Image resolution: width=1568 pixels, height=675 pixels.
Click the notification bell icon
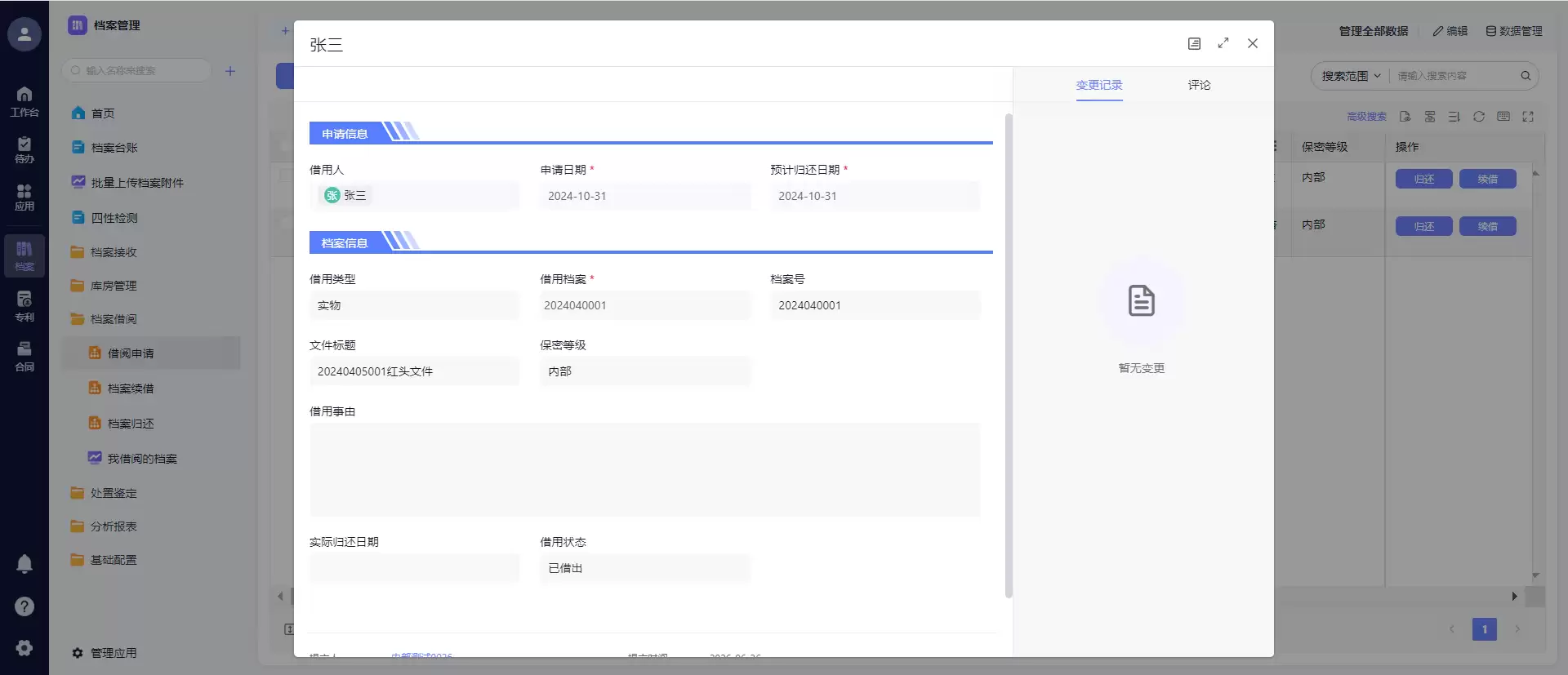point(24,564)
